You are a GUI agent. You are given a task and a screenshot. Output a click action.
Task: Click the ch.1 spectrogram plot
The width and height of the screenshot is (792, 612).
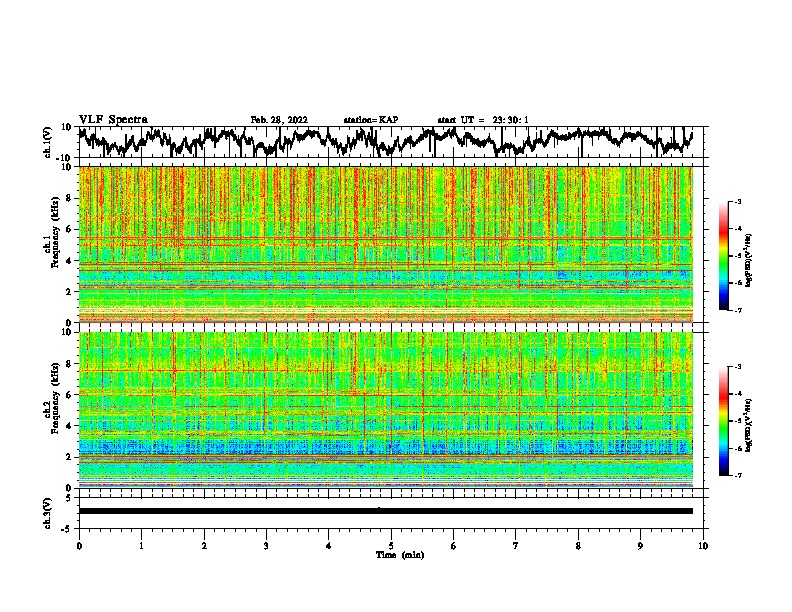pos(386,244)
